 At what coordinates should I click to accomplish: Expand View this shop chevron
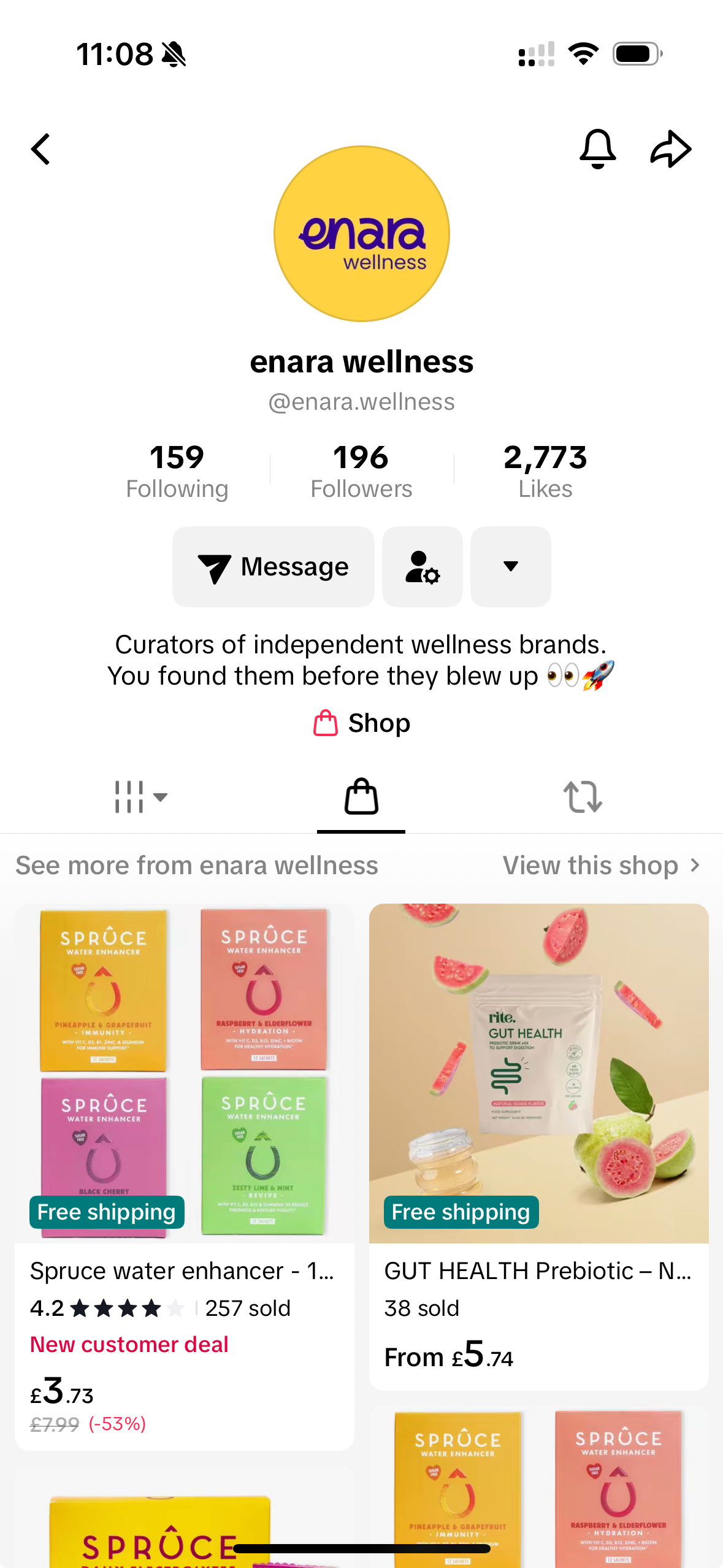click(695, 866)
